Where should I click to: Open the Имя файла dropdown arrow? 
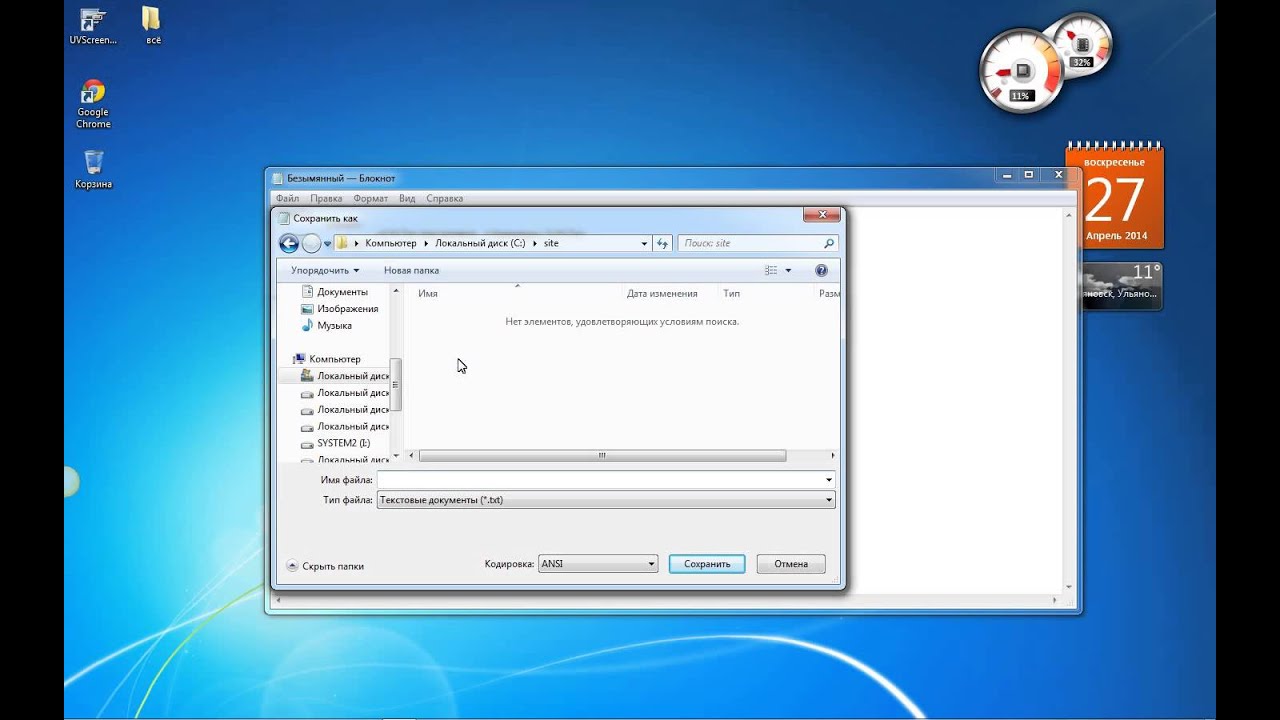(x=829, y=480)
